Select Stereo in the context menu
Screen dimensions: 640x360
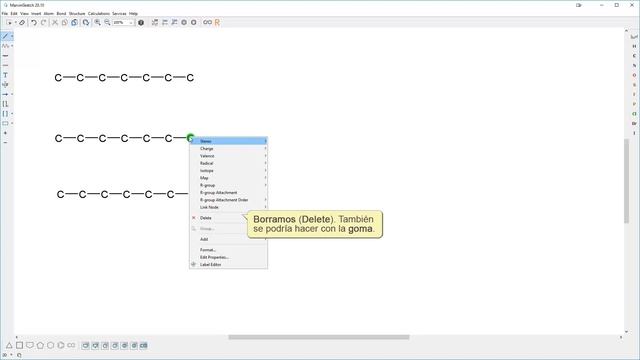229,141
